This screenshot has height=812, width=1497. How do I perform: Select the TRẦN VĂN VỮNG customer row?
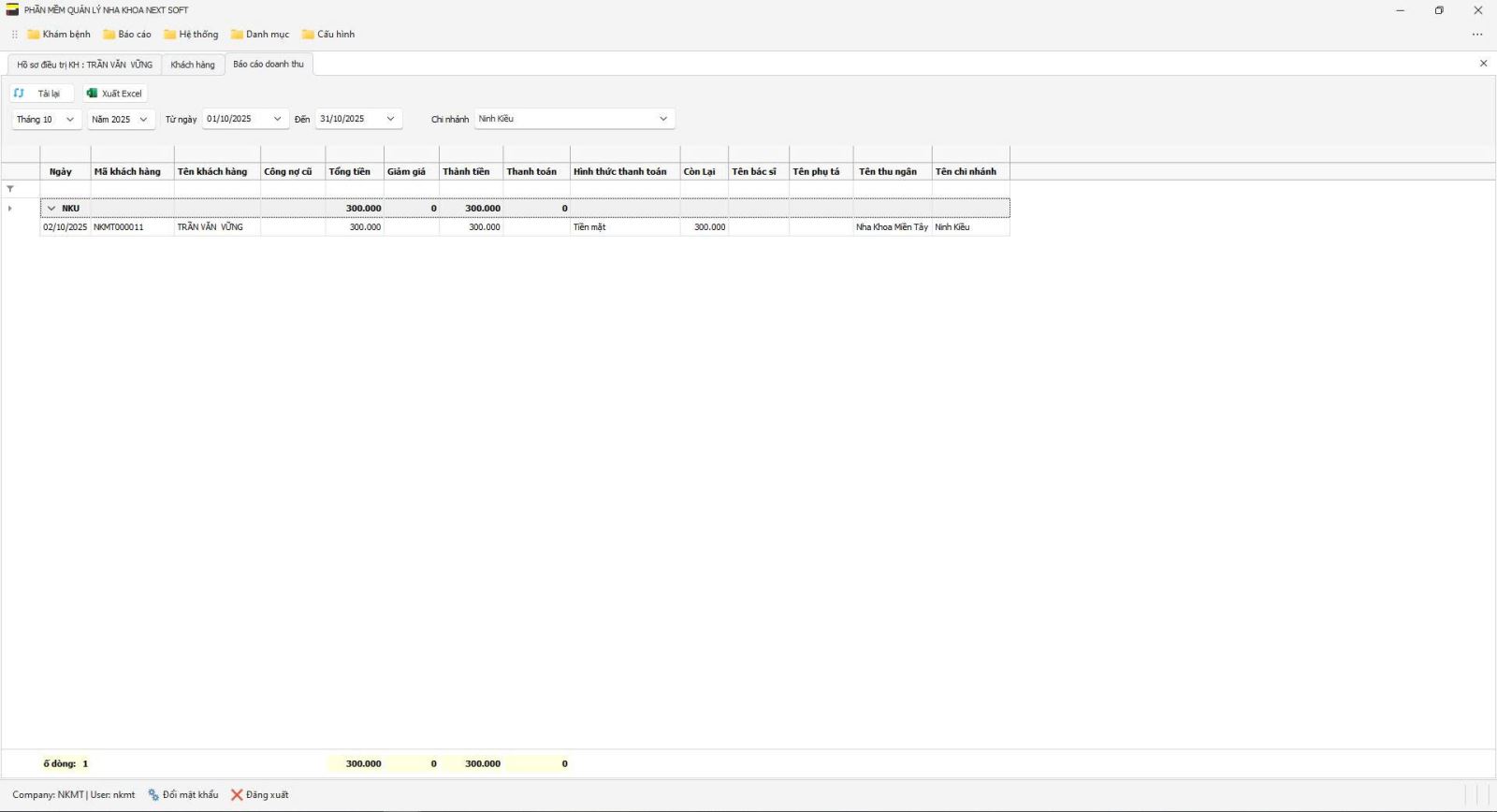pyautogui.click(x=211, y=227)
